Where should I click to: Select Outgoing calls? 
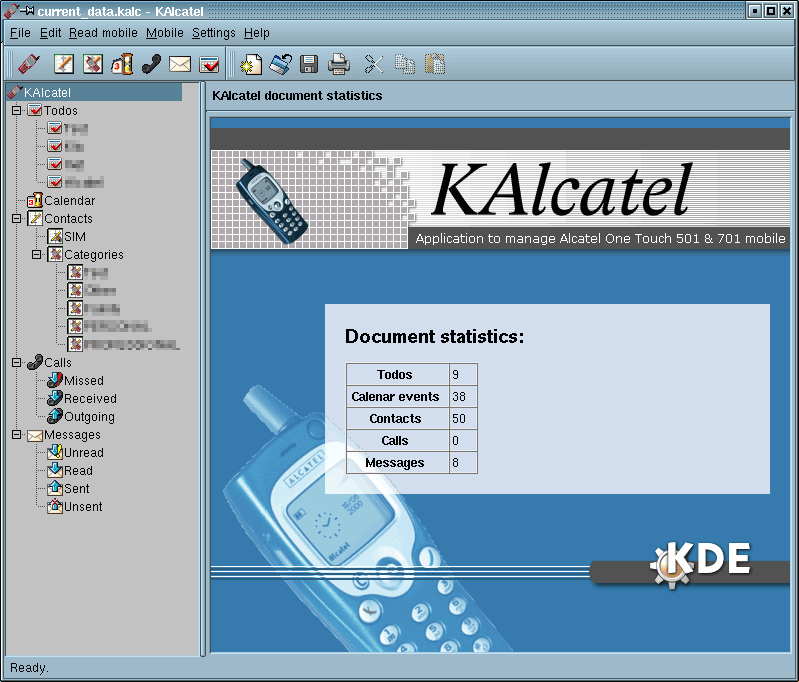point(90,417)
